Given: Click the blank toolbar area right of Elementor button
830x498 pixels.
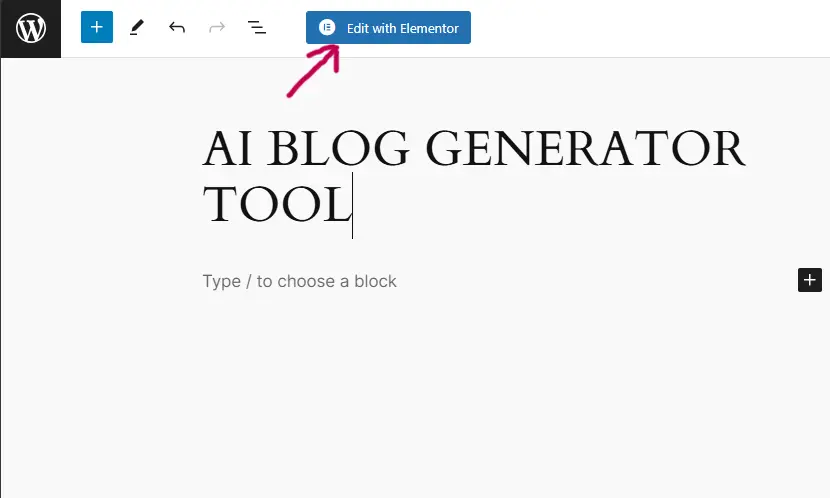Looking at the screenshot, I should [650, 28].
